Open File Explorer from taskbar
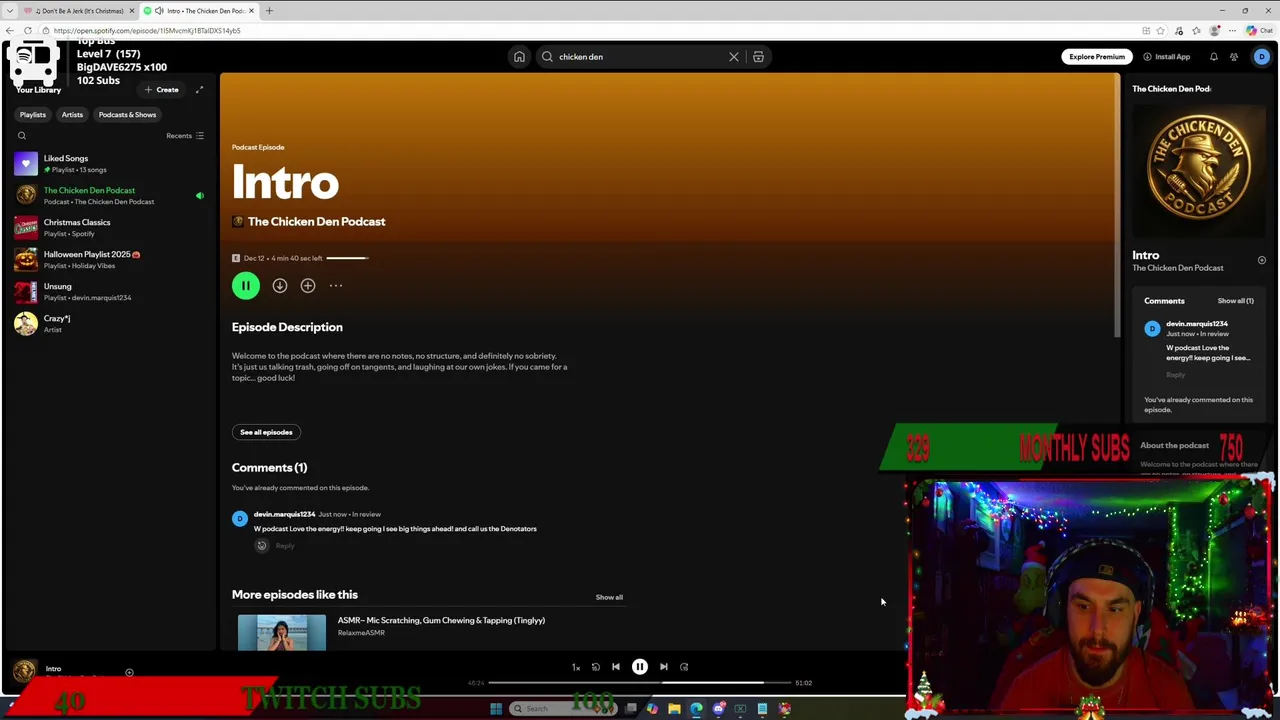The width and height of the screenshot is (1280, 720). click(674, 709)
